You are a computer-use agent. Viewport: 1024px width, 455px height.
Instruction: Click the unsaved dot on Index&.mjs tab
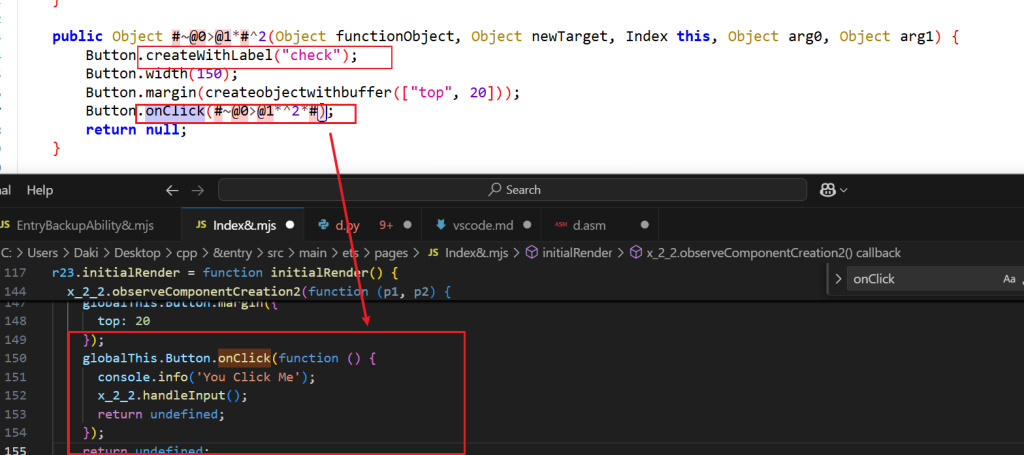pyautogui.click(x=291, y=225)
